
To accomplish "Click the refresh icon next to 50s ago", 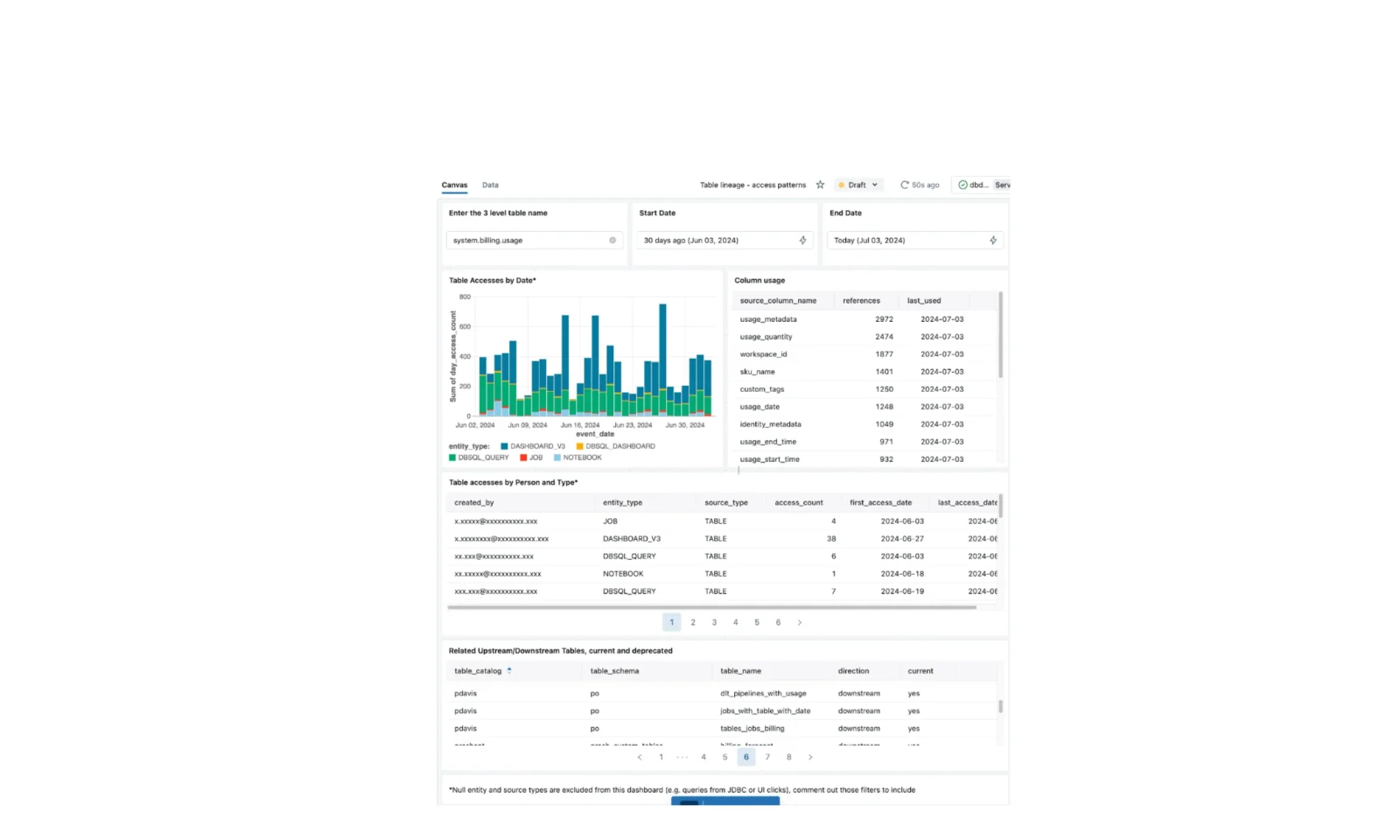I will pos(904,185).
